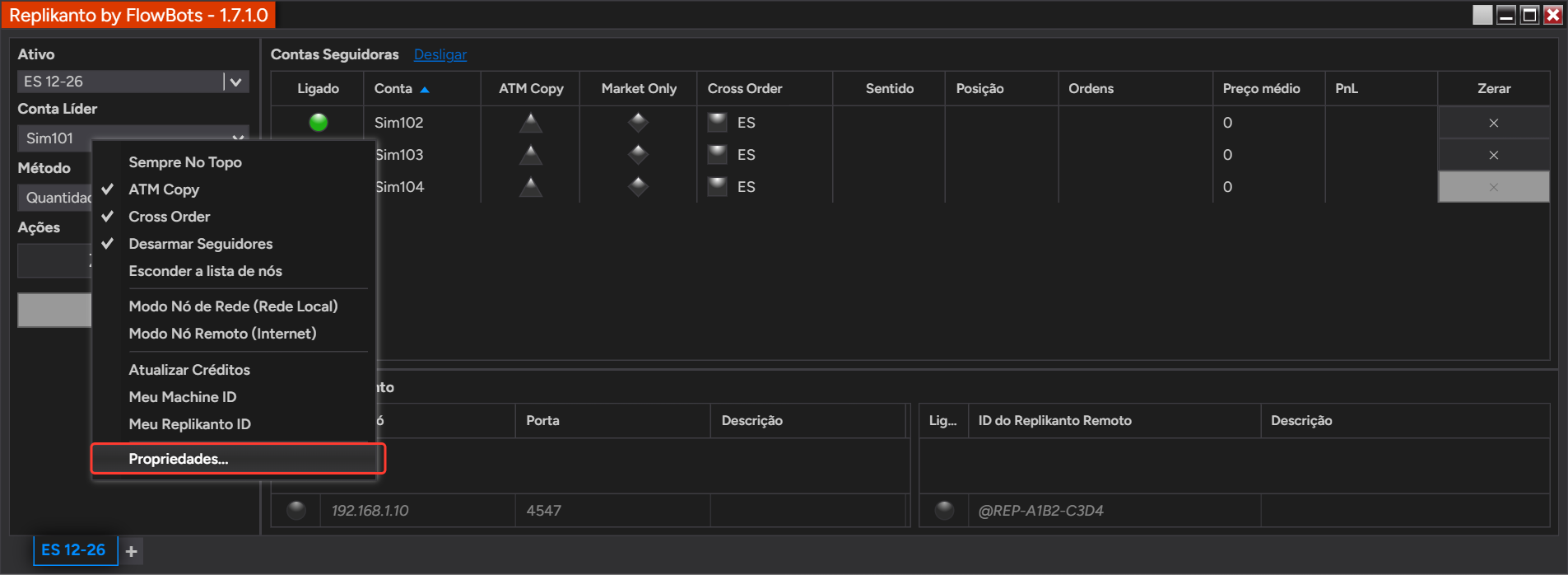Add a new tab with the plus button

coord(132,551)
